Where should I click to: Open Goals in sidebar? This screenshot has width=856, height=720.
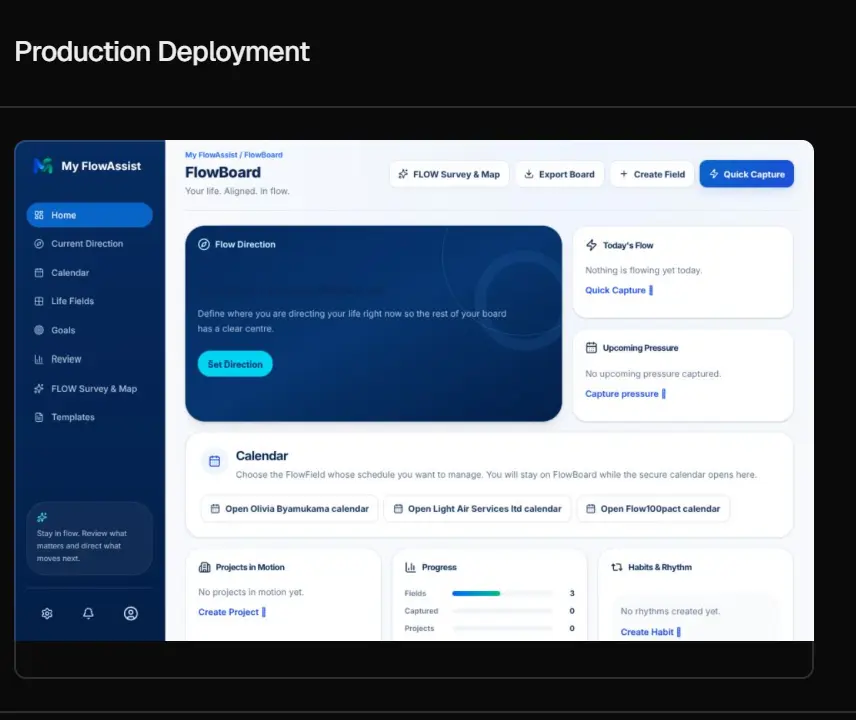pyautogui.click(x=90, y=330)
